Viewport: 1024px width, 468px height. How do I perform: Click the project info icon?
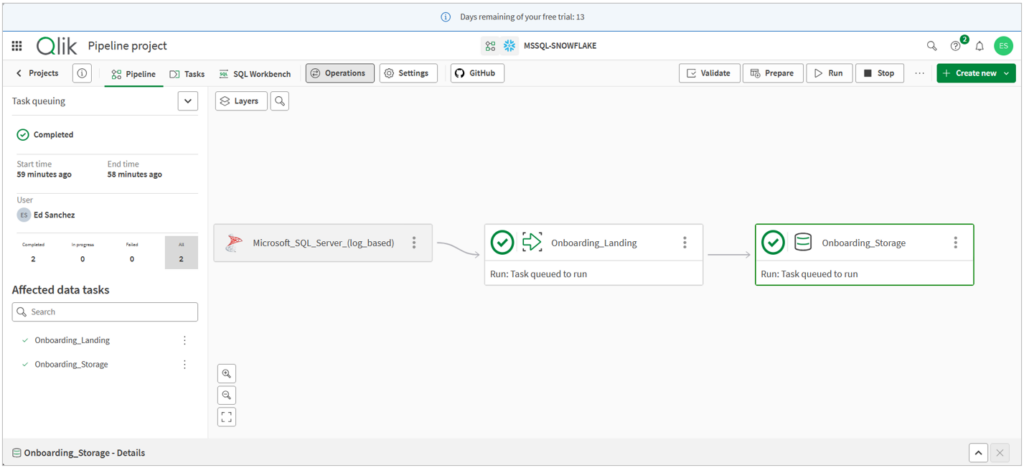click(x=82, y=73)
